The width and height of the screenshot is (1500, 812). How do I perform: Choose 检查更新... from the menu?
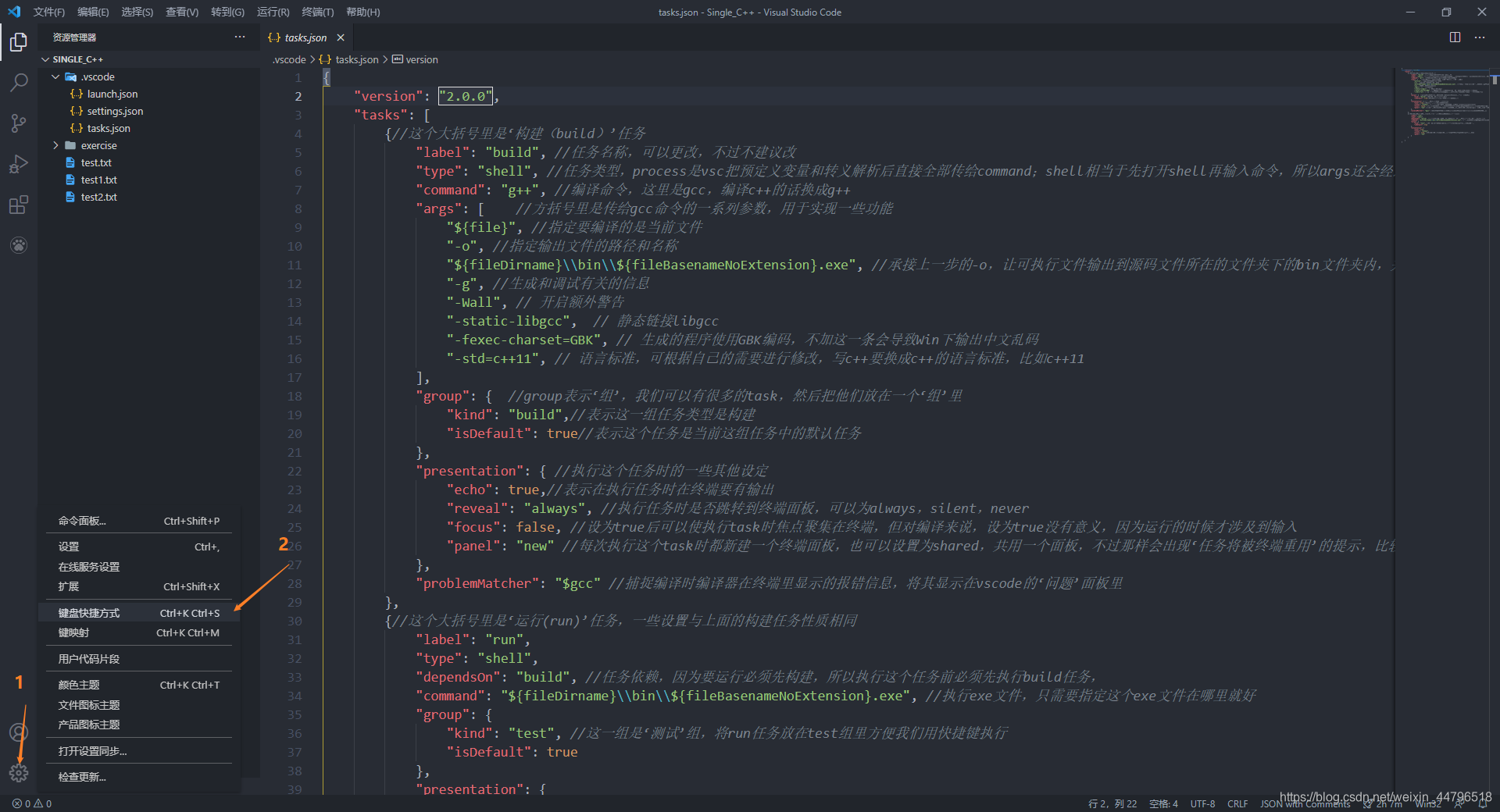(x=139, y=777)
